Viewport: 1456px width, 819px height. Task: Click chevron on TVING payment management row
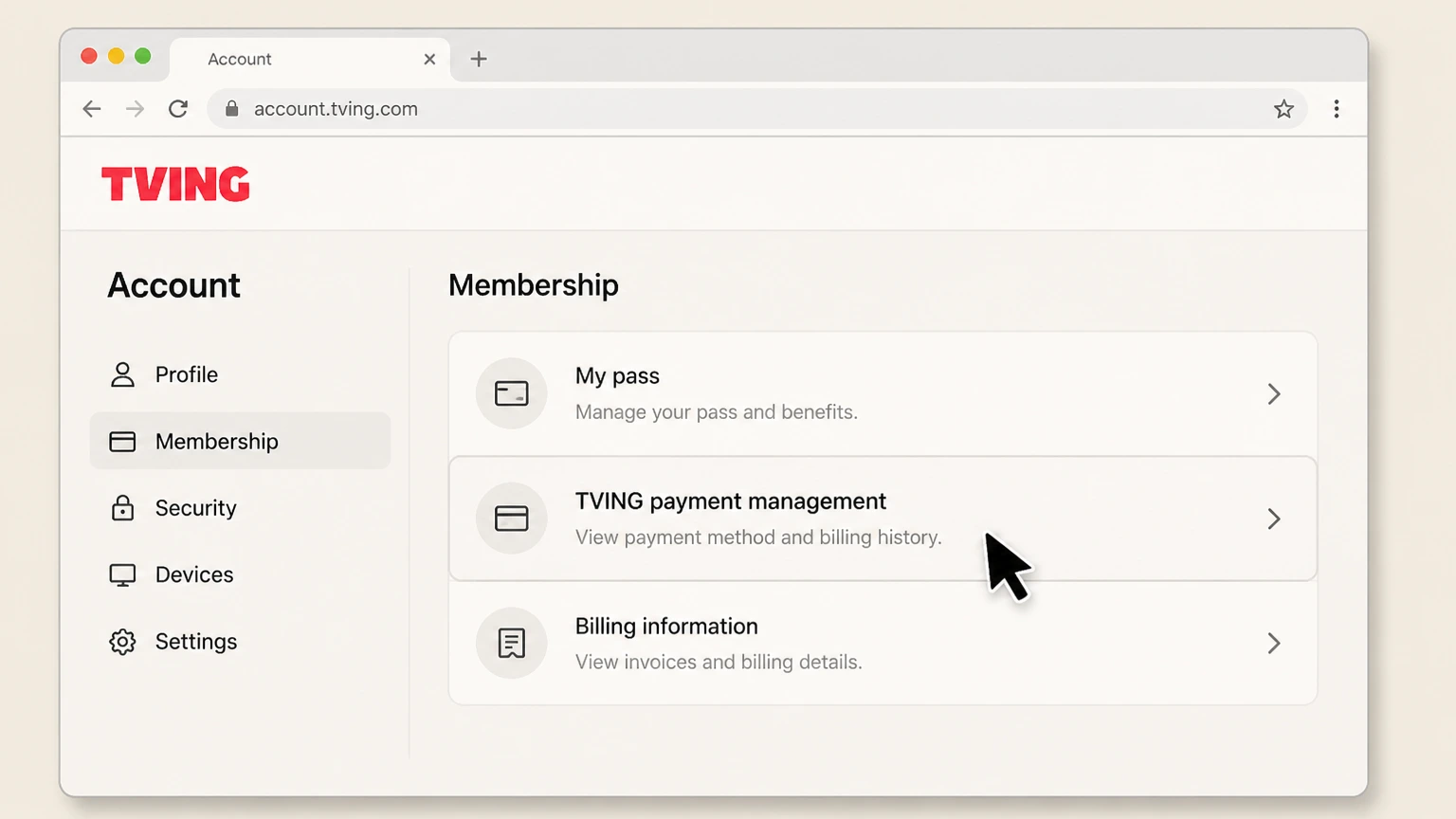1274,519
